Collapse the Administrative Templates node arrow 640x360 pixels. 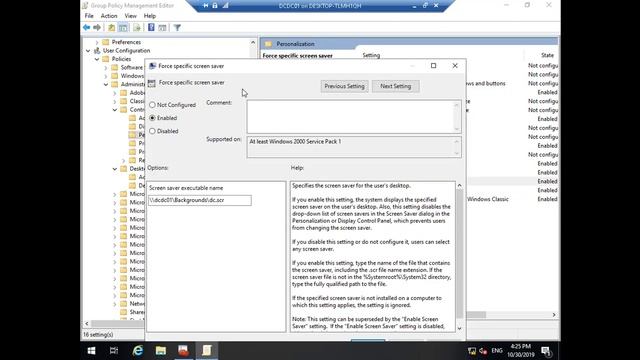tap(106, 84)
